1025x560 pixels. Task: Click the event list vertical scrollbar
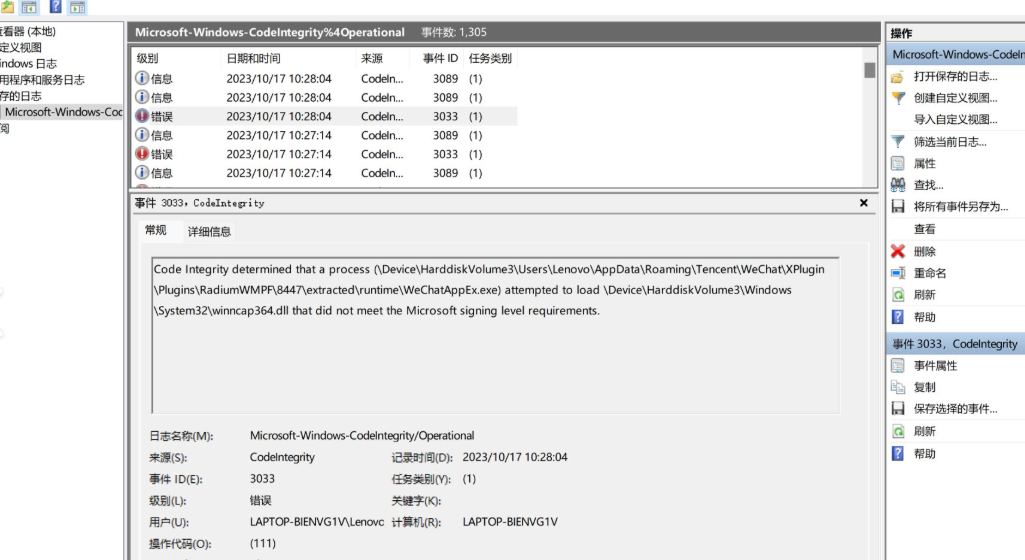pos(869,120)
